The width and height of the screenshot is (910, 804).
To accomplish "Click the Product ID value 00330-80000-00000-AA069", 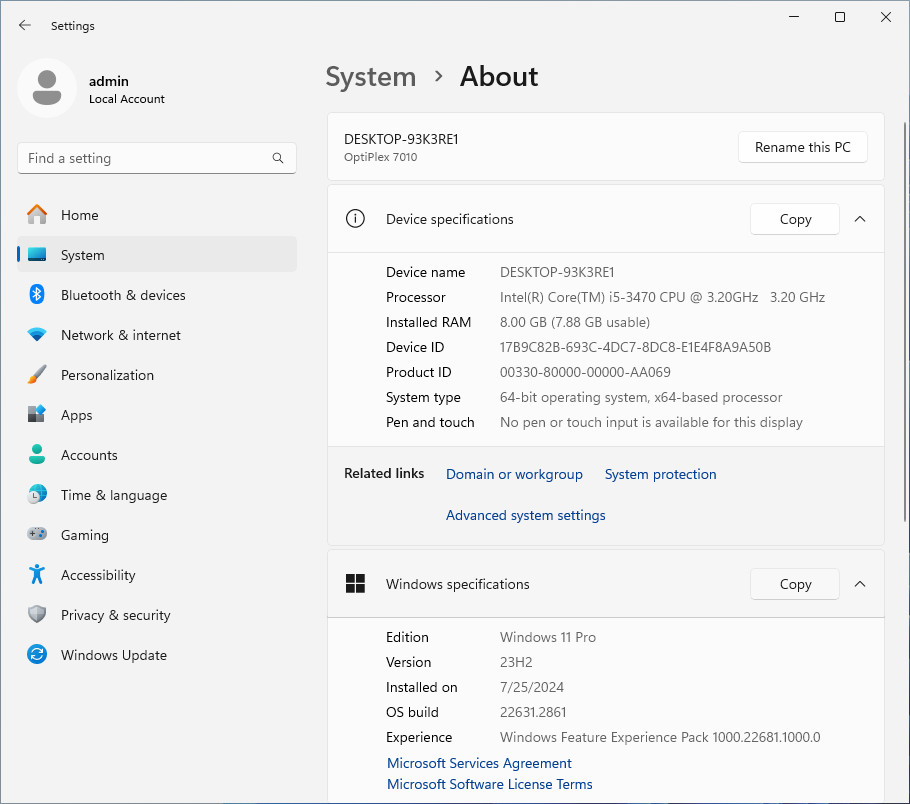I will coord(585,372).
